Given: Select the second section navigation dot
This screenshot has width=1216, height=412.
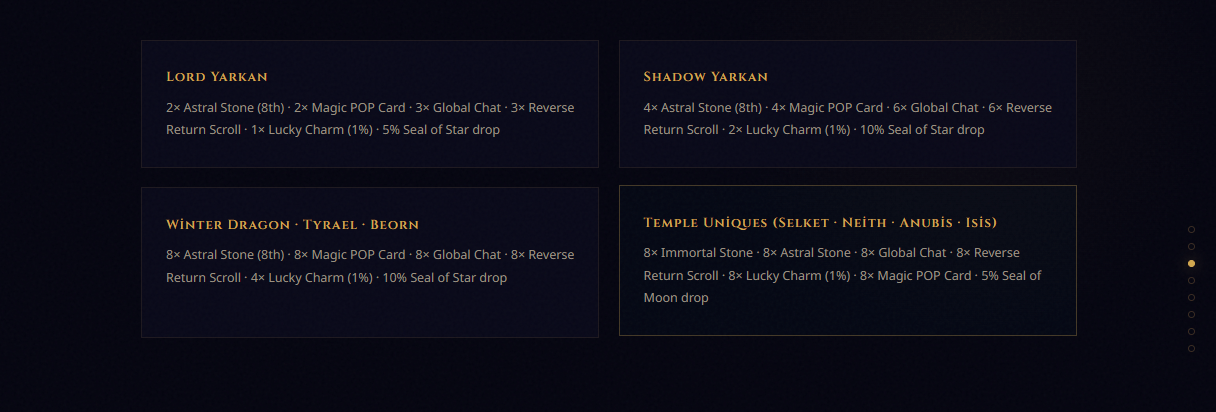Looking at the screenshot, I should pos(1191,247).
